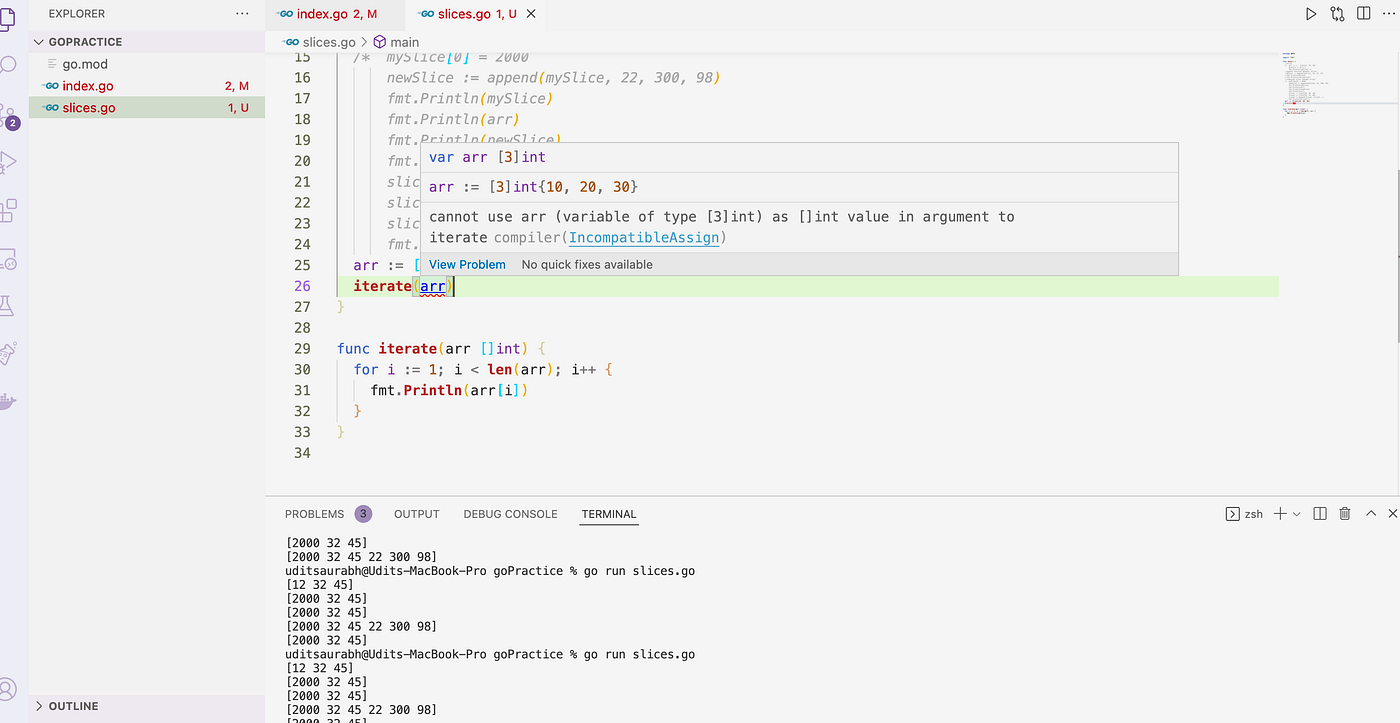
Task: Open the PROBLEMS panel tab
Action: pyautogui.click(x=314, y=513)
